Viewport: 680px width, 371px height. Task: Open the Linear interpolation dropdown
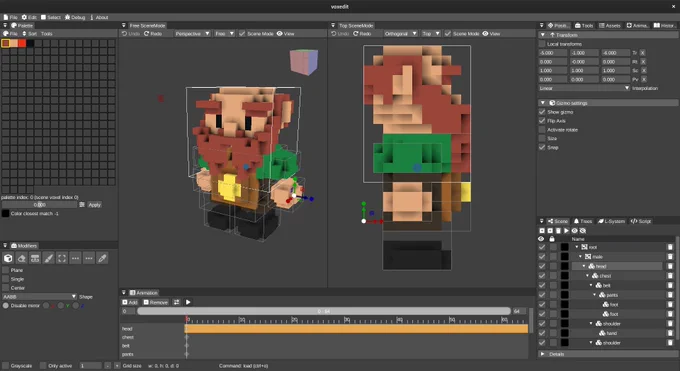[584, 88]
